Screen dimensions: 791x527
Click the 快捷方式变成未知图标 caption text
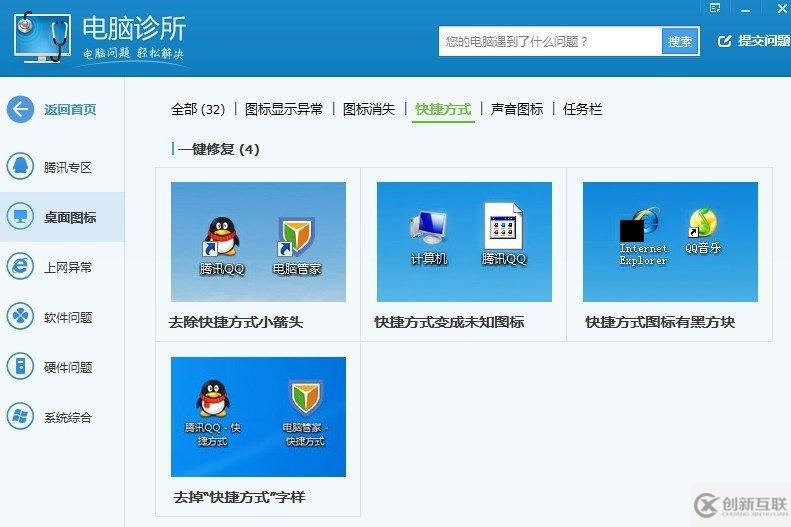[x=449, y=322]
